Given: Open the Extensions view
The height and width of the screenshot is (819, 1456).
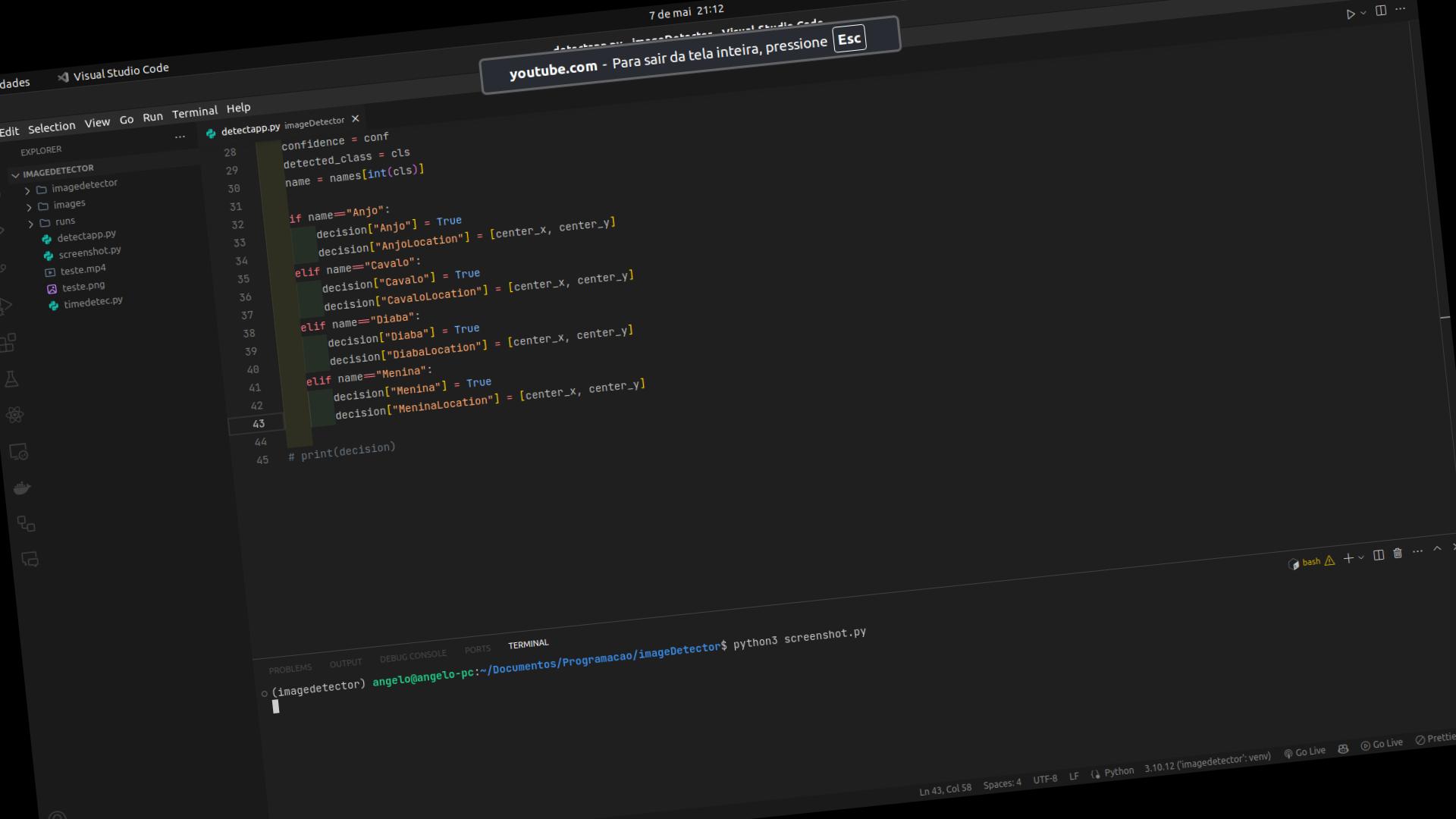Looking at the screenshot, I should [x=8, y=343].
